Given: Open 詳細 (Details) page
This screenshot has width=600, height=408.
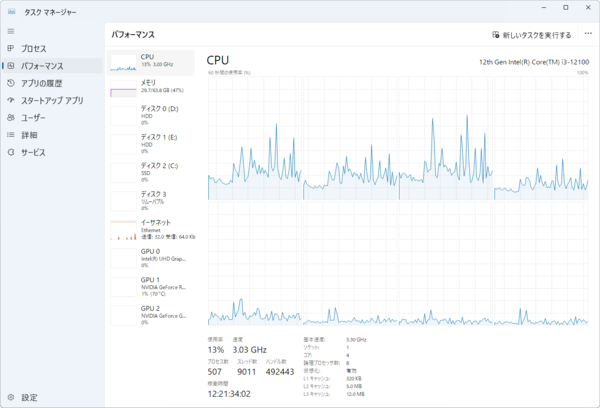Looking at the screenshot, I should [x=52, y=135].
